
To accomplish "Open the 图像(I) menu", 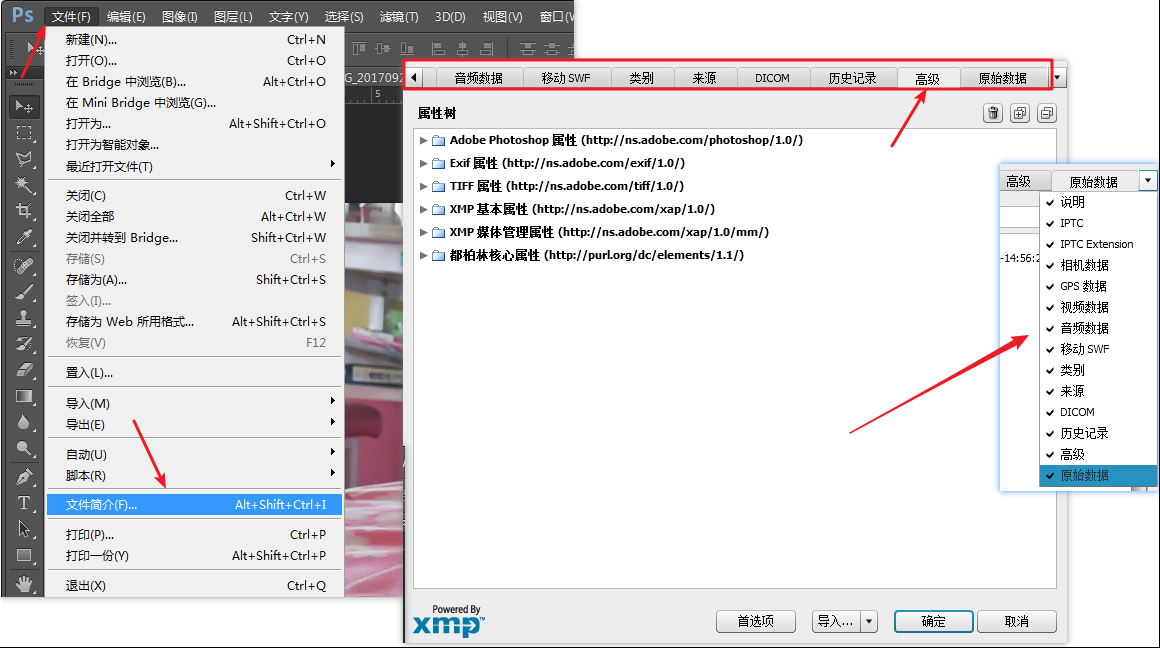I will 178,15.
